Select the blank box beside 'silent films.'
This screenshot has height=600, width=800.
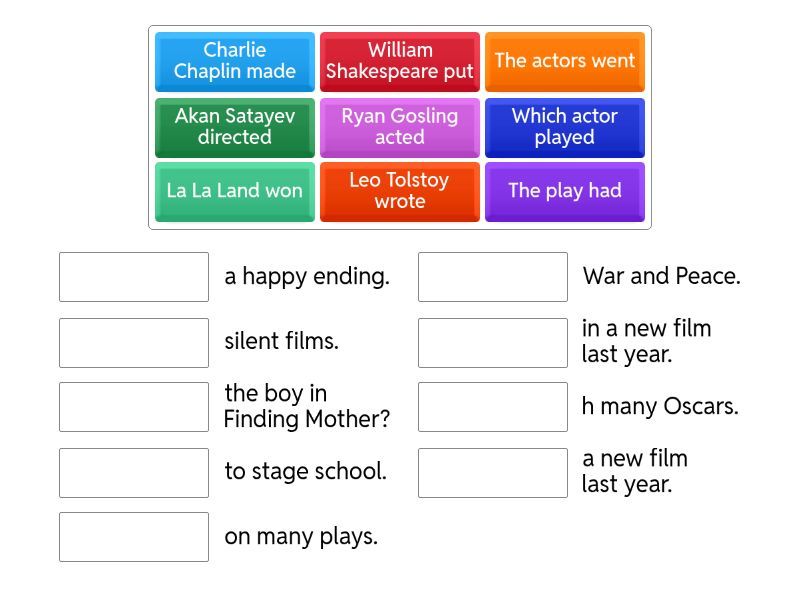pyautogui.click(x=134, y=342)
